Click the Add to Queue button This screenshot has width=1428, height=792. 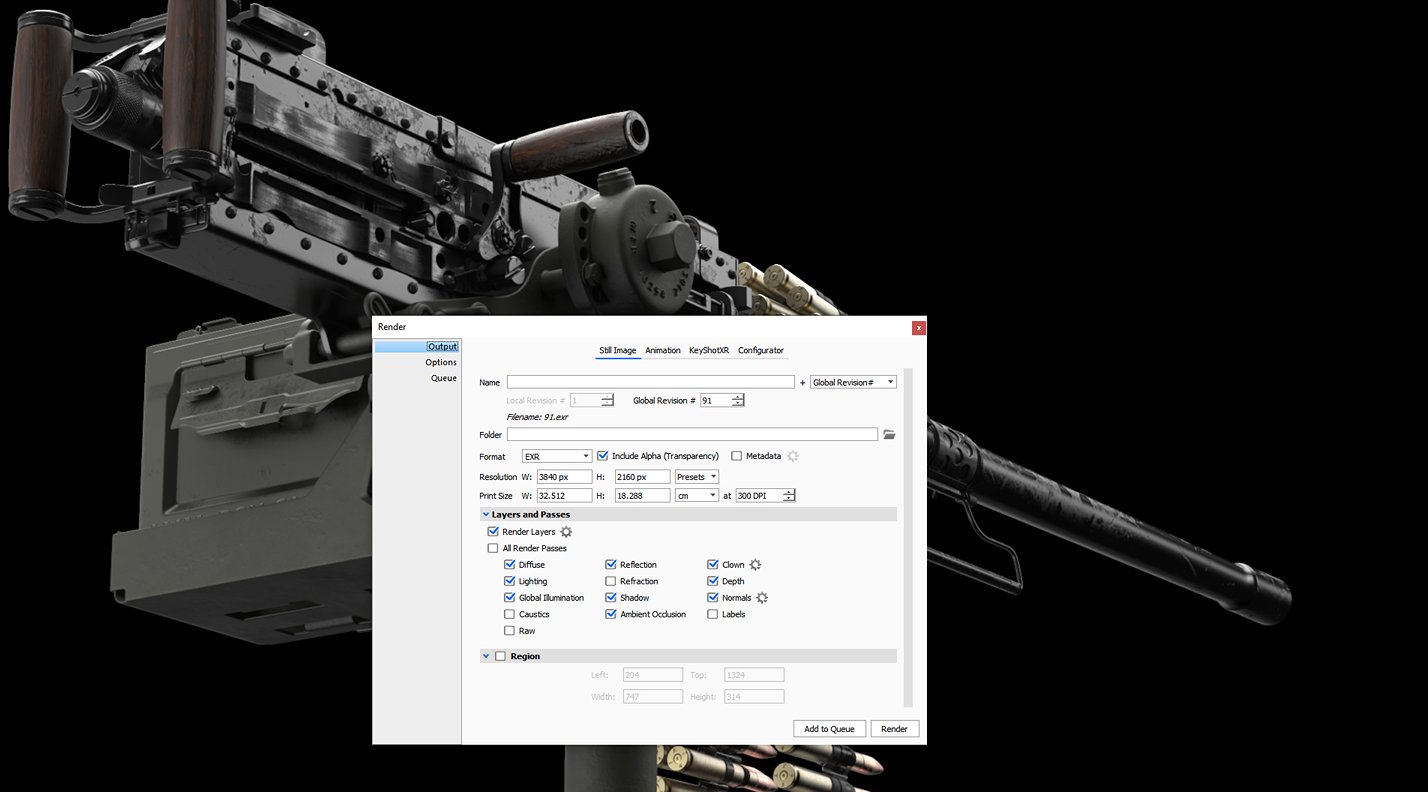(829, 728)
